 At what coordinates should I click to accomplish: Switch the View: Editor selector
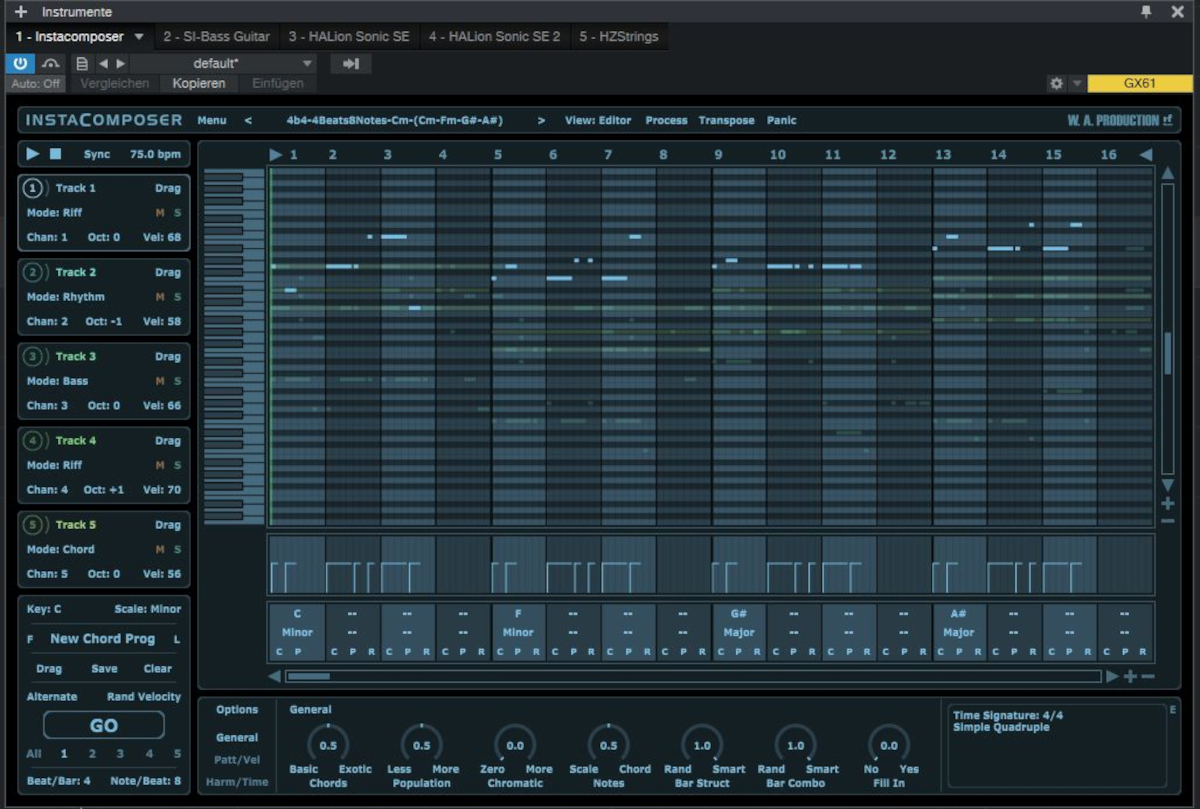point(598,120)
